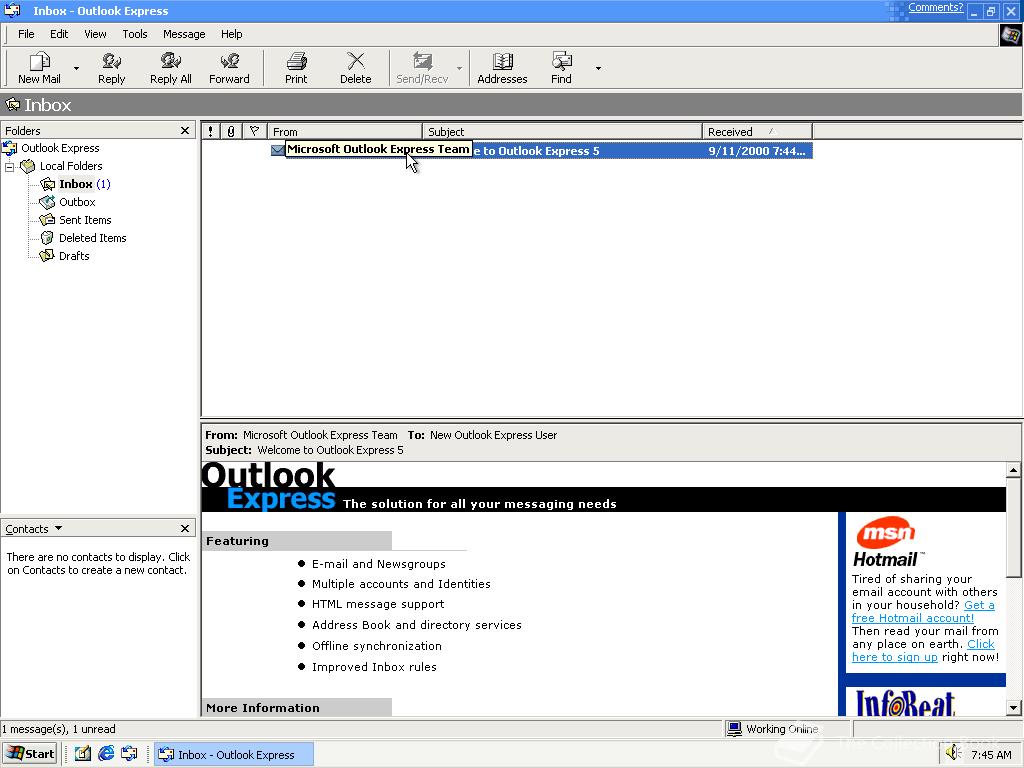Select the Local Folders item
The height and width of the screenshot is (768, 1024).
coord(71,166)
